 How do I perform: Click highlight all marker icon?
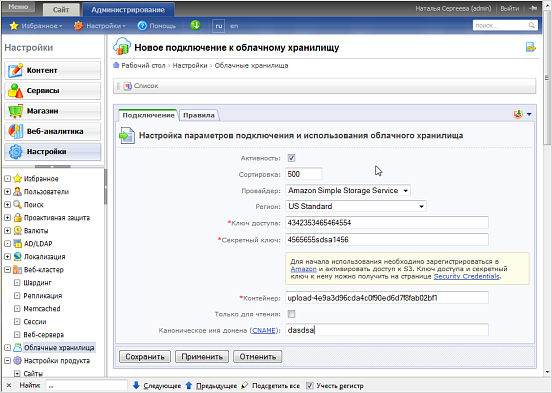[245, 385]
